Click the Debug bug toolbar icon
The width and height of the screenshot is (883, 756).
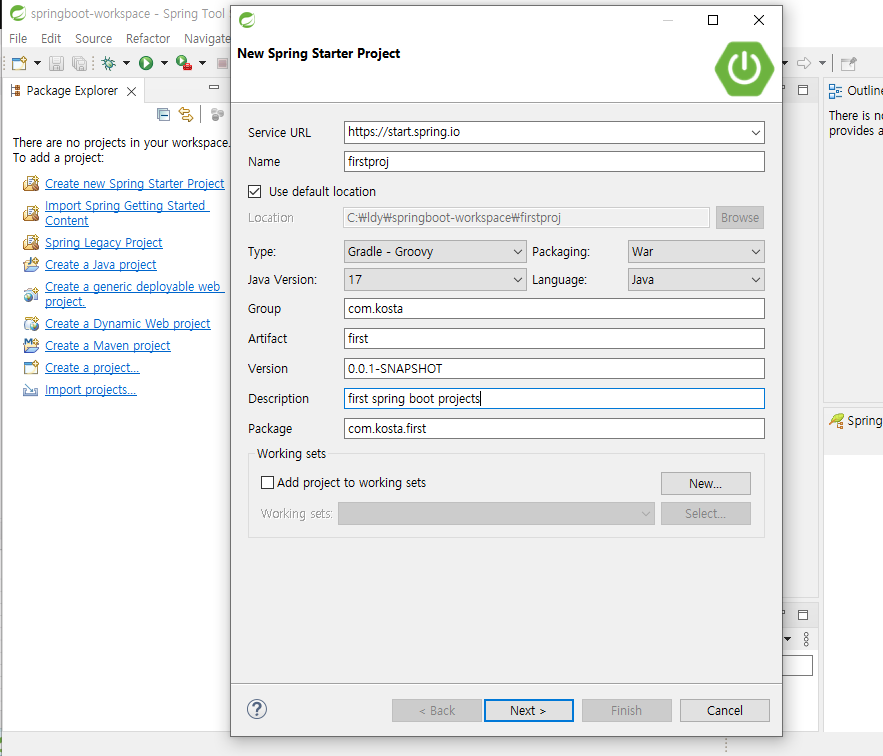pos(109,63)
